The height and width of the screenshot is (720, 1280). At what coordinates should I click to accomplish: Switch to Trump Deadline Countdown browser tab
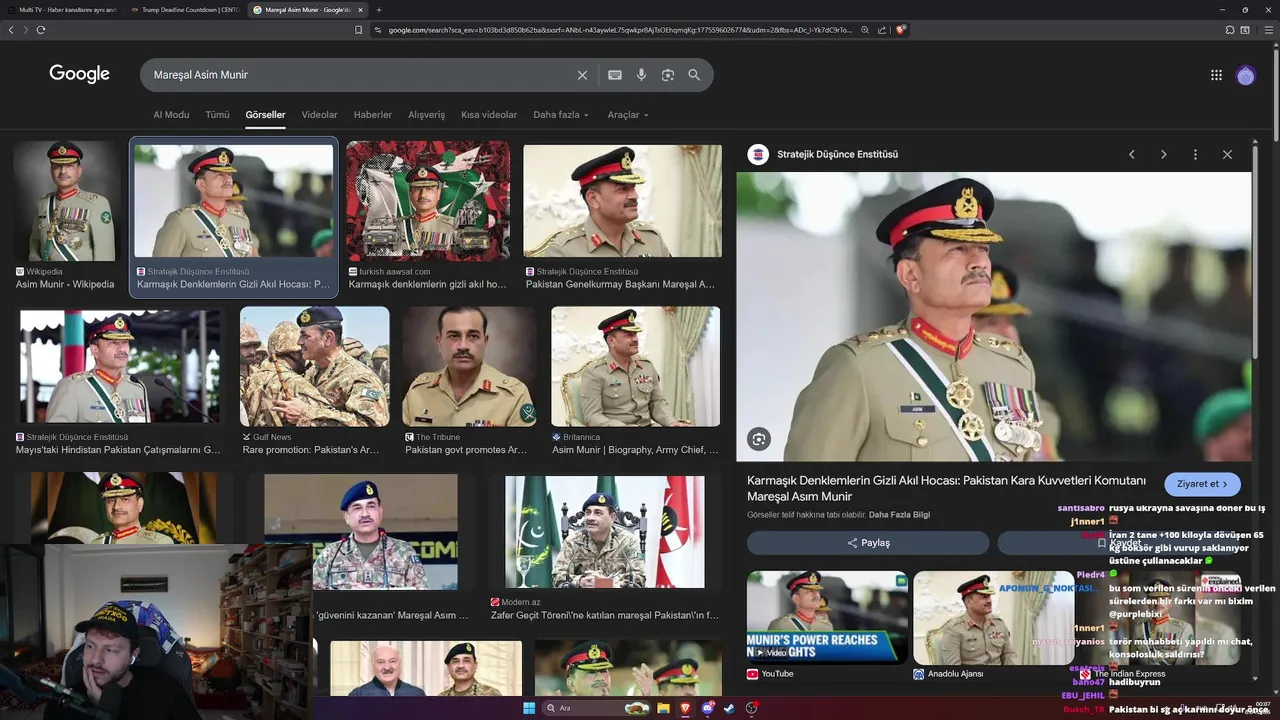click(184, 10)
